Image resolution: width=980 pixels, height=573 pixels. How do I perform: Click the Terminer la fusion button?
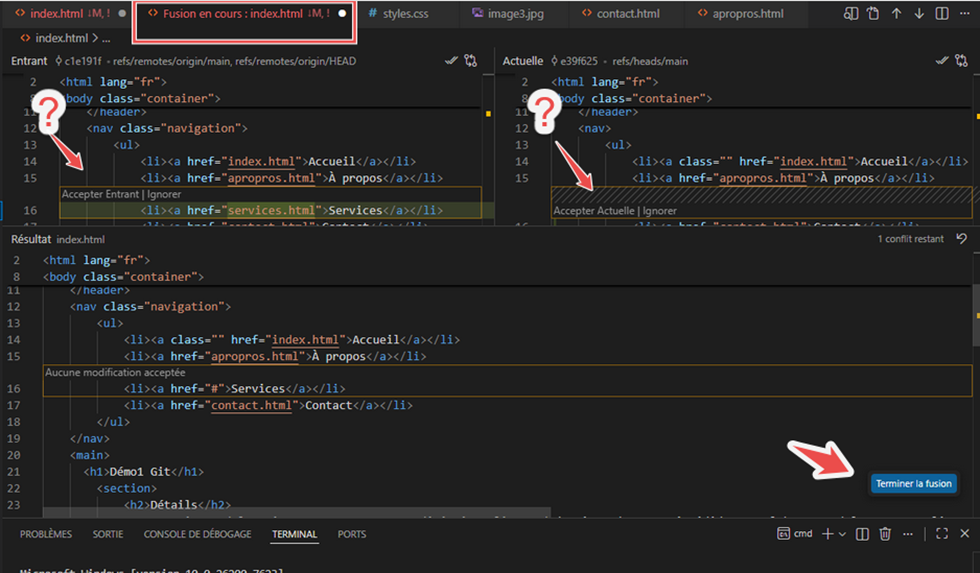pyautogui.click(x=913, y=484)
